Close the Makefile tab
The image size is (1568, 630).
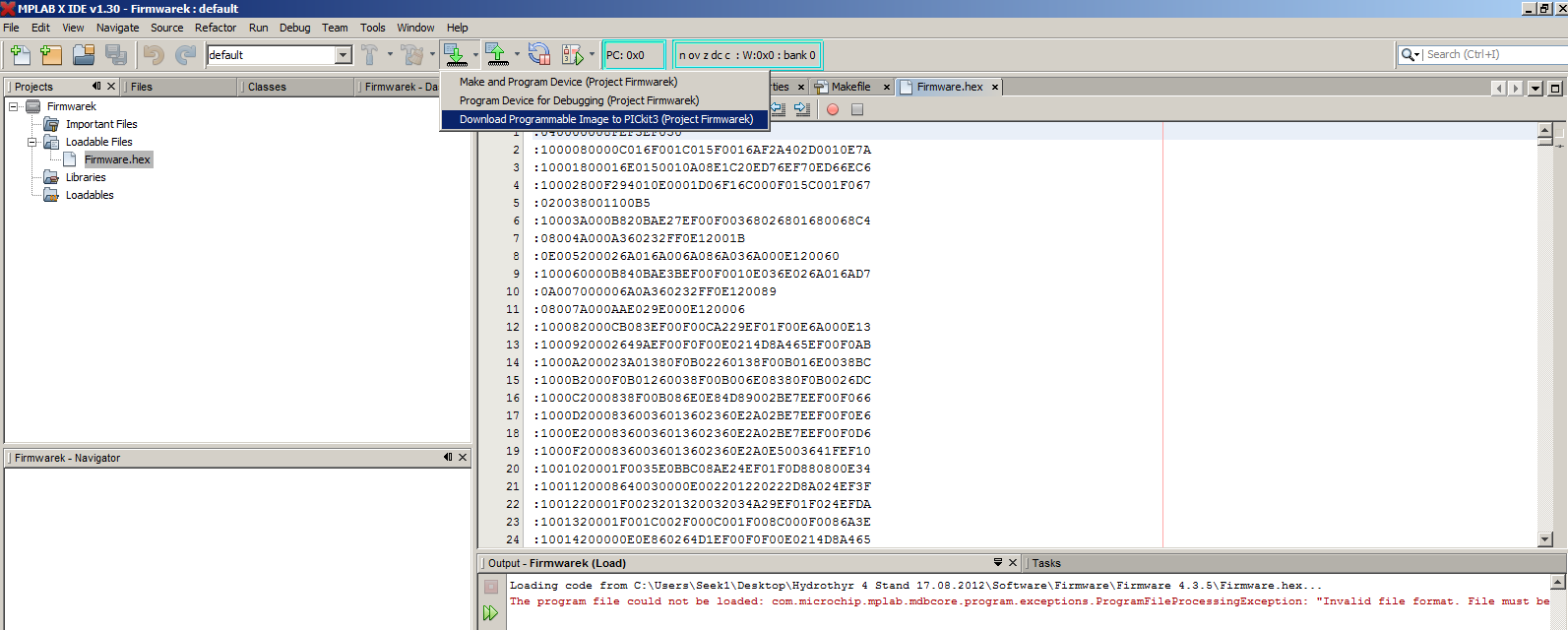(886, 88)
